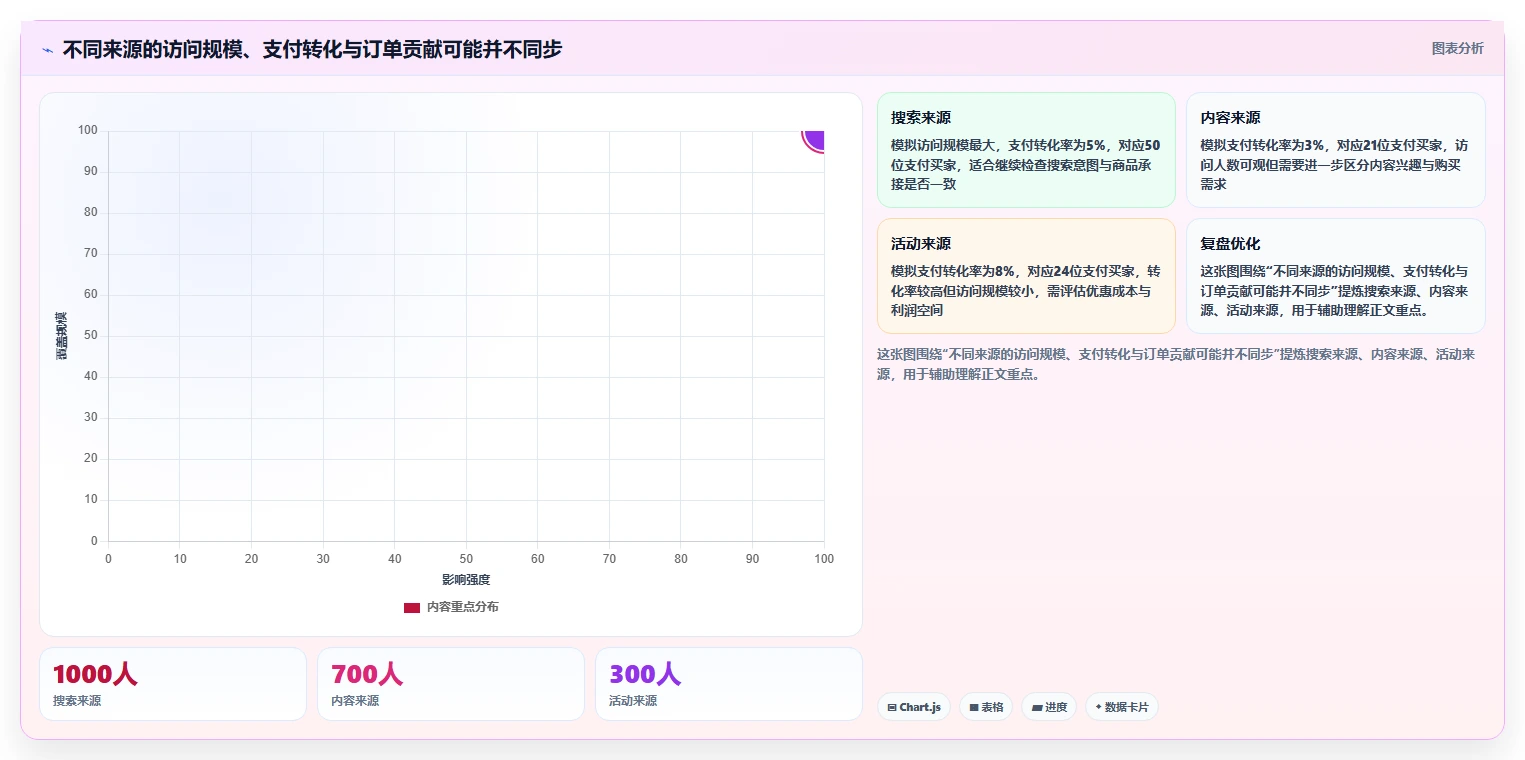Click the 活动来源 orange summary card heading
1525x760 pixels.
[x=921, y=244]
